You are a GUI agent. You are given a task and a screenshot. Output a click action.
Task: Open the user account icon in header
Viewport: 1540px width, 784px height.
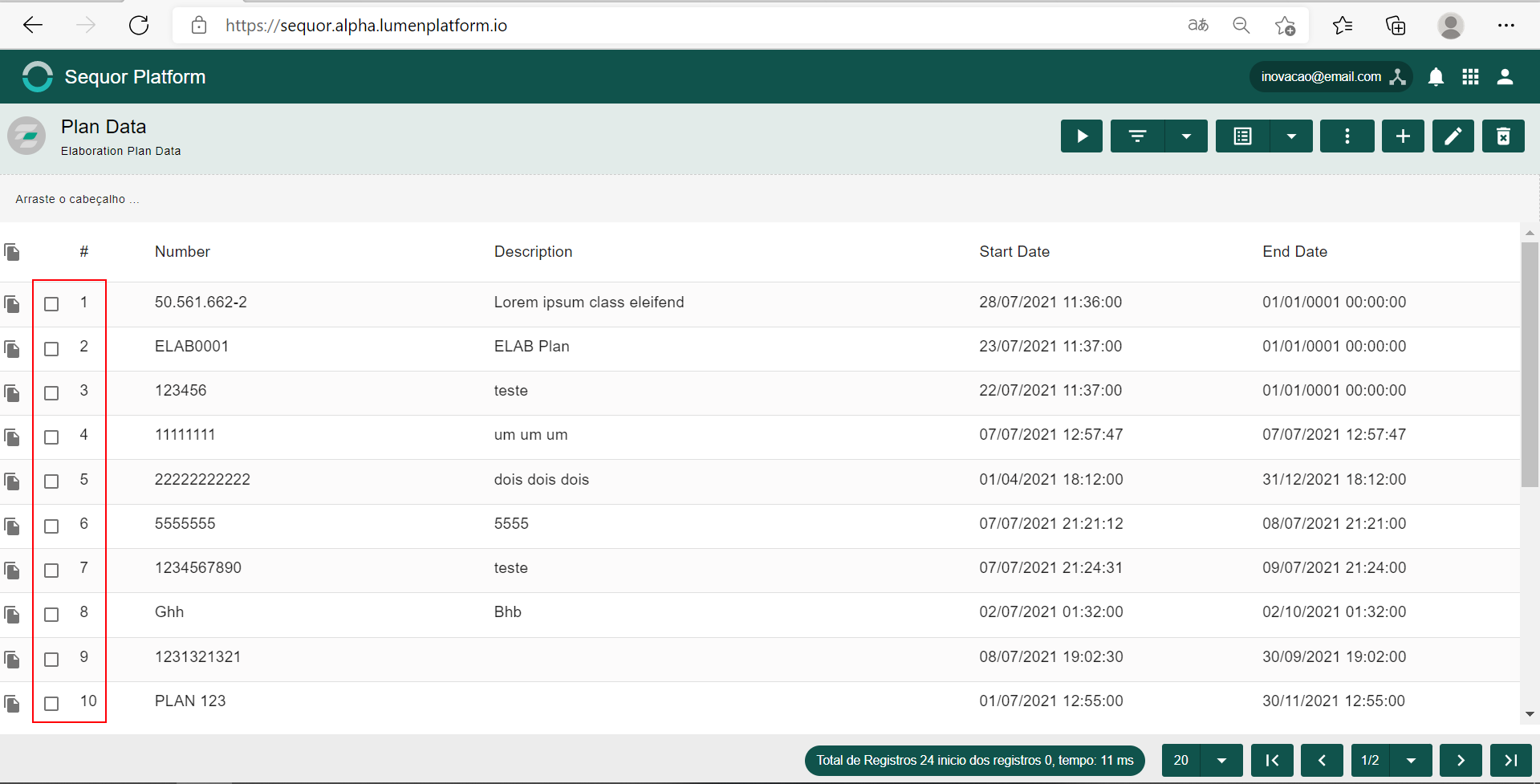click(1505, 77)
